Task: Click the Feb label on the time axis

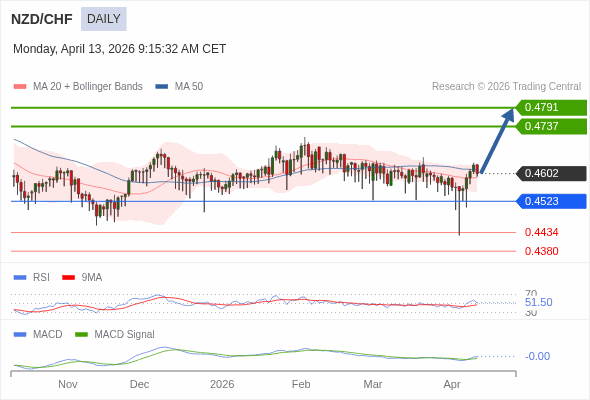Action: tap(301, 384)
